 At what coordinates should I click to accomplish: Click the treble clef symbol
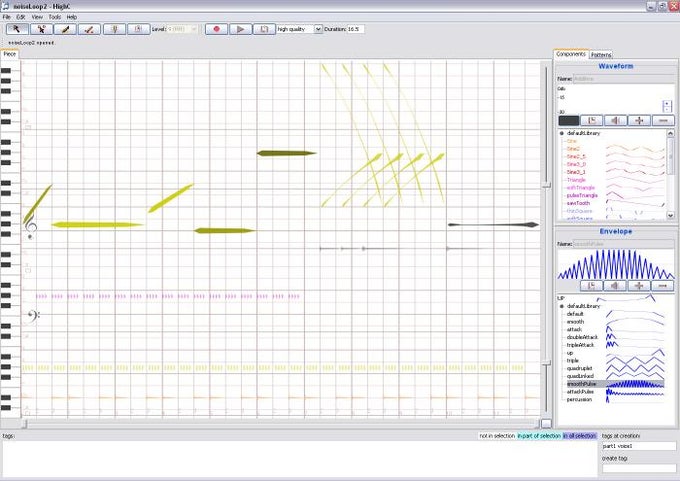(x=31, y=227)
